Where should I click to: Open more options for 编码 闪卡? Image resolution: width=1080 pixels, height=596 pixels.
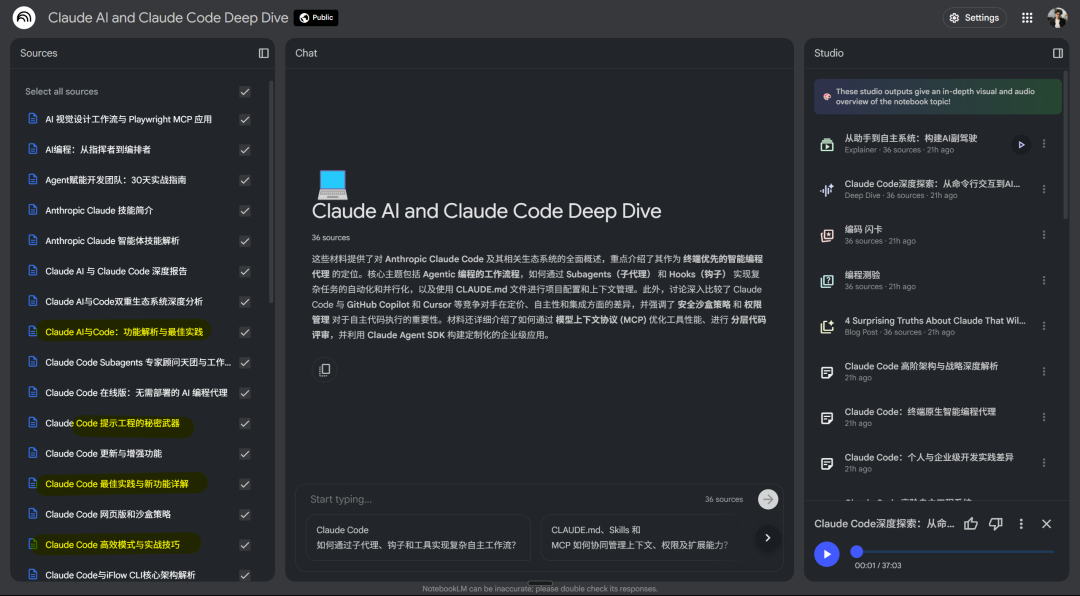[1044, 235]
